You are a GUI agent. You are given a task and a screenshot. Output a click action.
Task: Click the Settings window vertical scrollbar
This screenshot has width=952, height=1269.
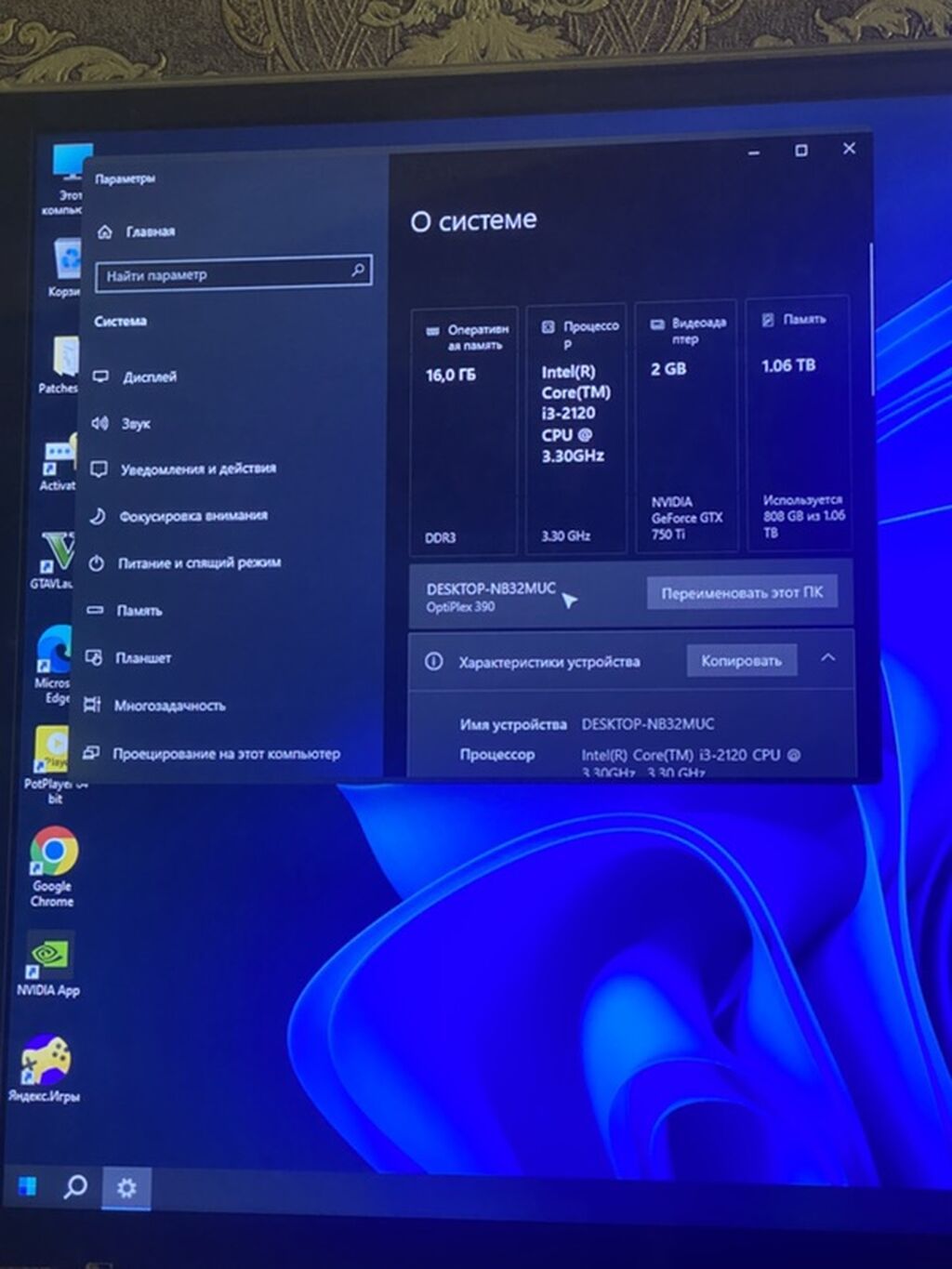click(x=871, y=321)
